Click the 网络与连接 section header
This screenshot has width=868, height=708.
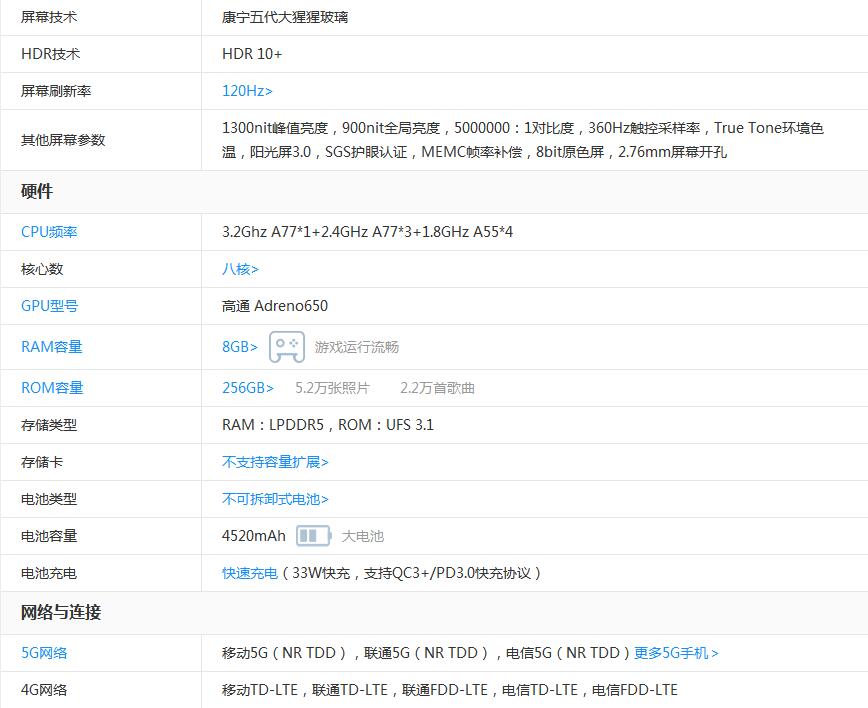tap(61, 612)
